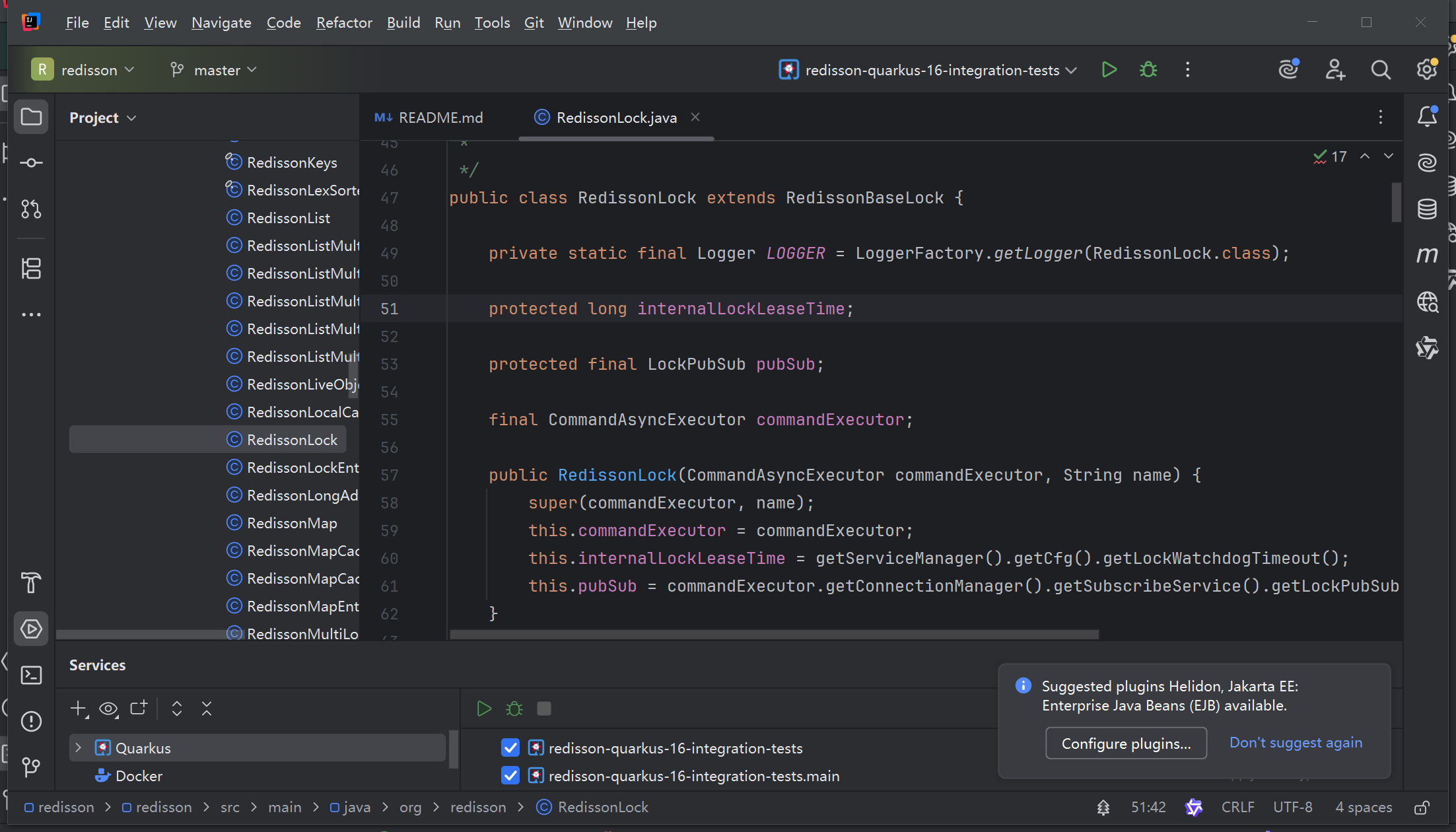Expand the Quarkus services node
The width and height of the screenshot is (1456, 832).
coord(79,748)
